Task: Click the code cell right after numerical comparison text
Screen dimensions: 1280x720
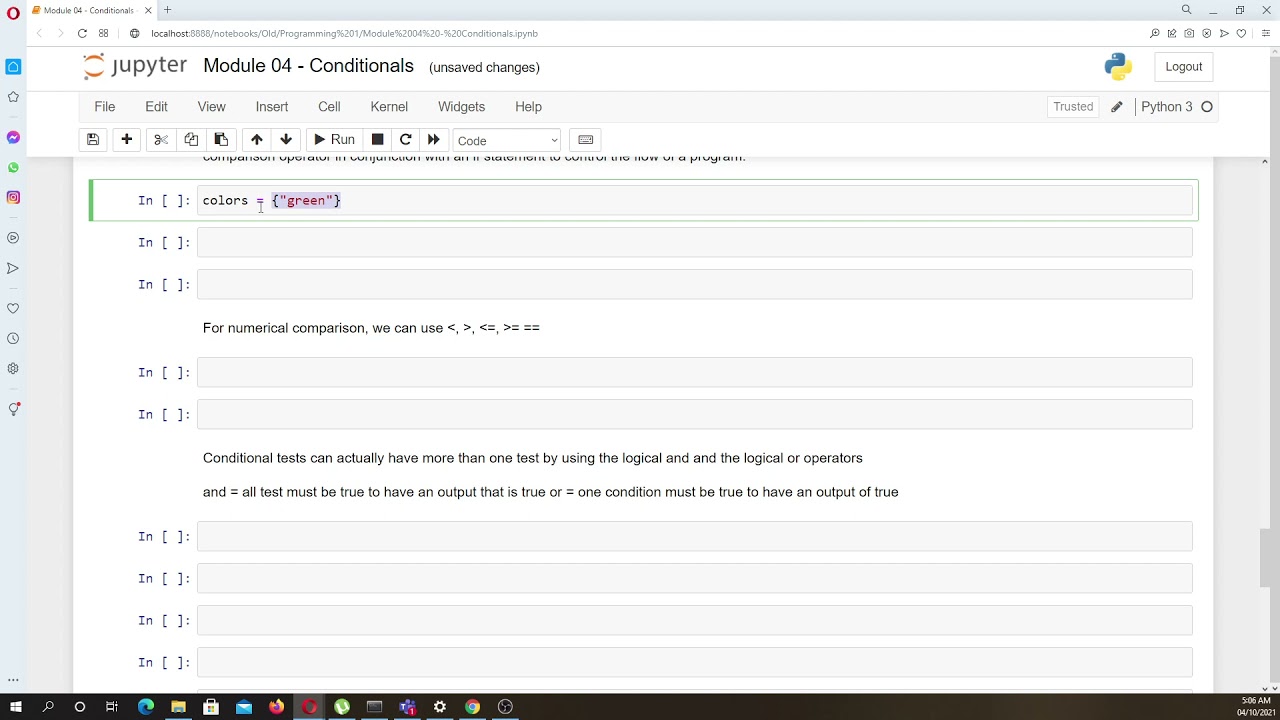Action: (x=694, y=373)
